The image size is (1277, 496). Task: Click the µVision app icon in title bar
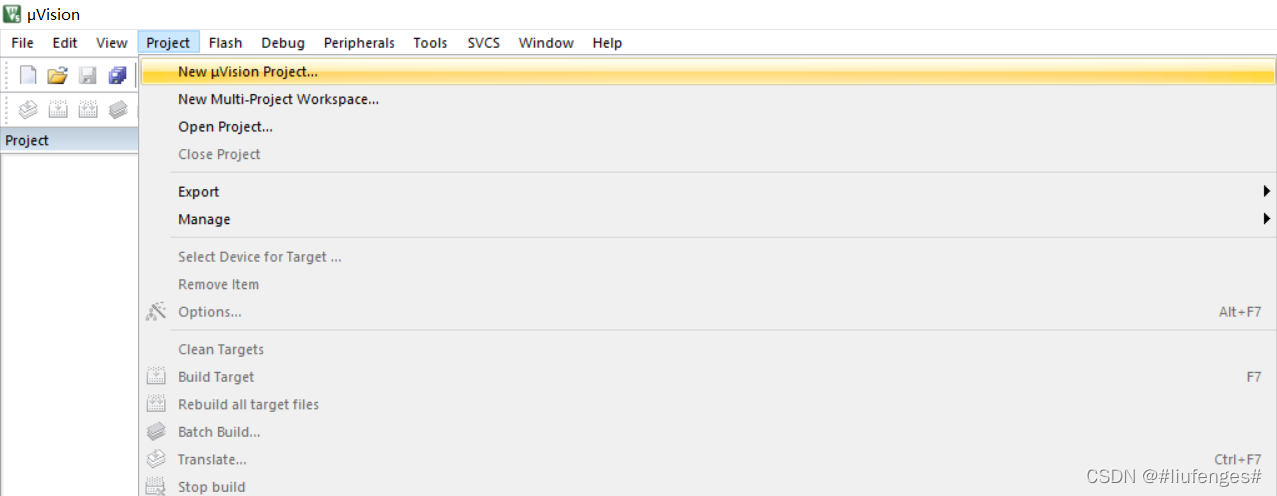point(13,14)
